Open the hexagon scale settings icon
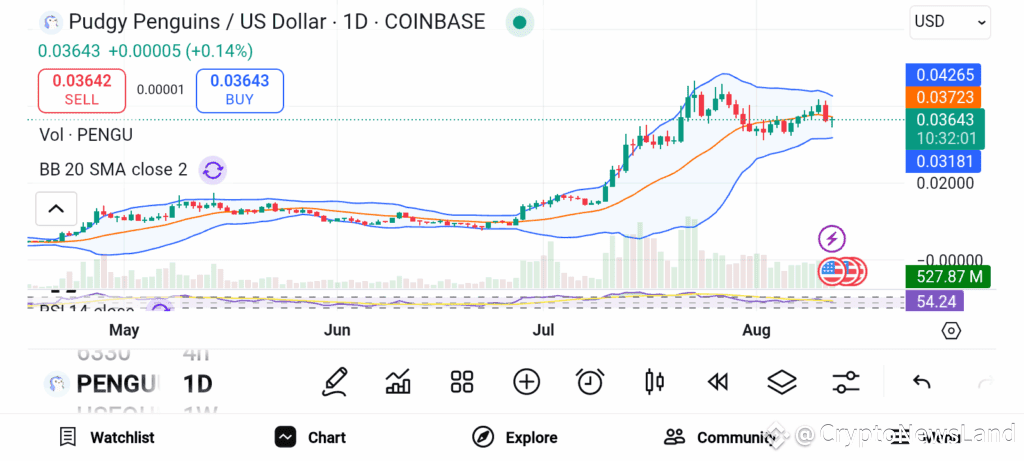The image size is (1024, 461). pyautogui.click(x=951, y=331)
